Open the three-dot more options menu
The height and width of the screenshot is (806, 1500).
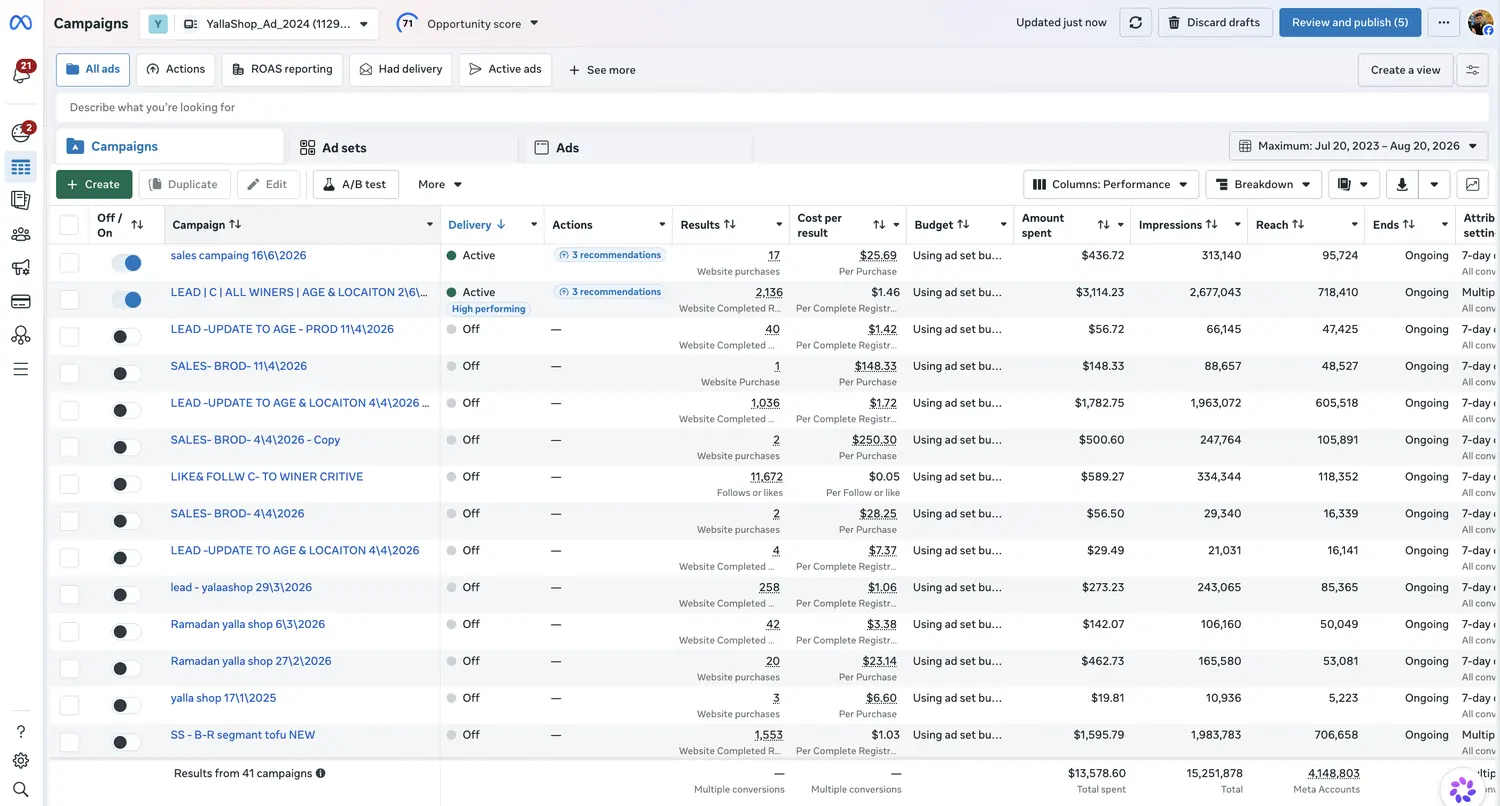[x=1443, y=23]
